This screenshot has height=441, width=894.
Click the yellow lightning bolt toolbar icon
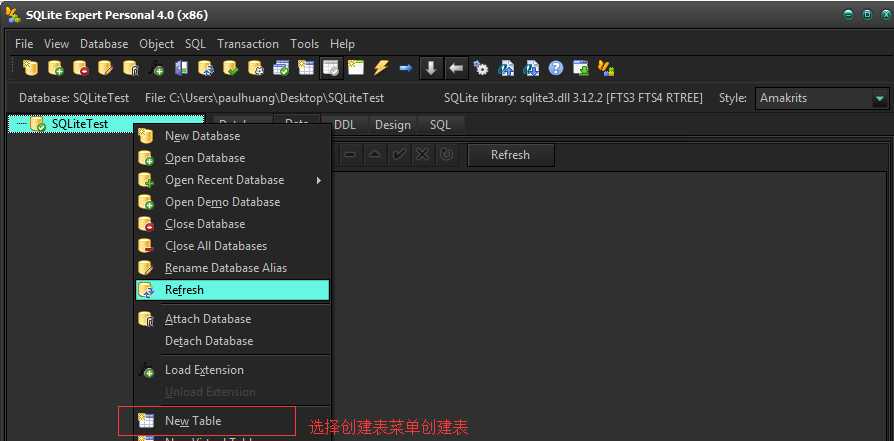381,68
